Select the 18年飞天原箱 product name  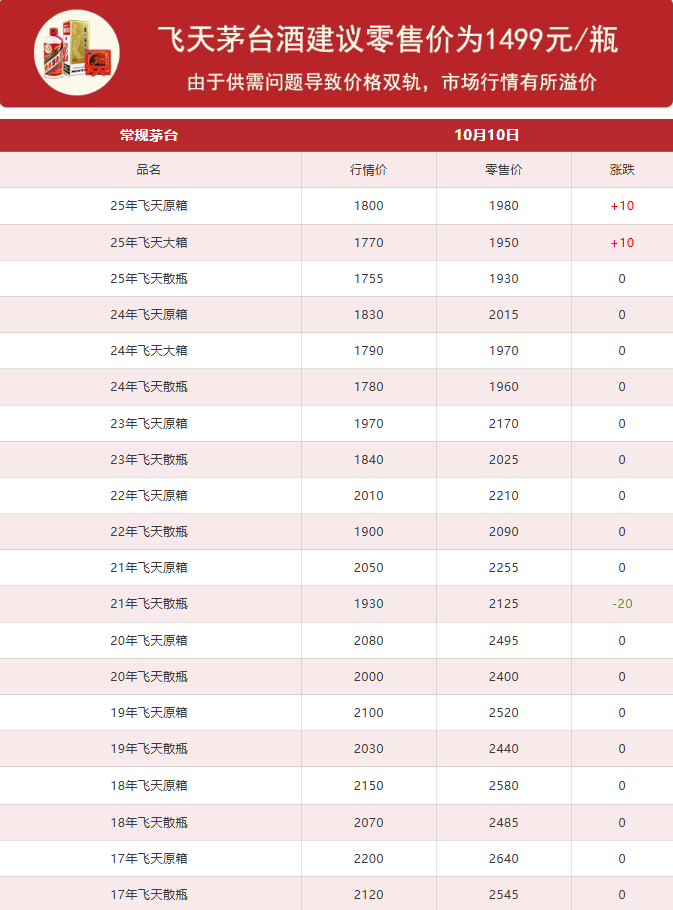[149, 786]
